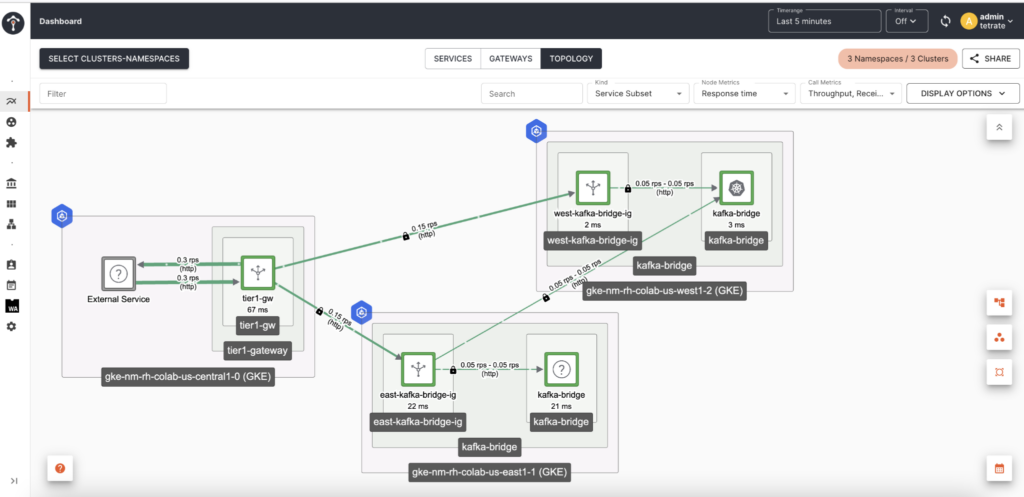Image resolution: width=1024 pixels, height=497 pixels.
Task: Click lock icon on east-kafka-bridge-ig to kafka-bridge link
Action: (x=453, y=370)
